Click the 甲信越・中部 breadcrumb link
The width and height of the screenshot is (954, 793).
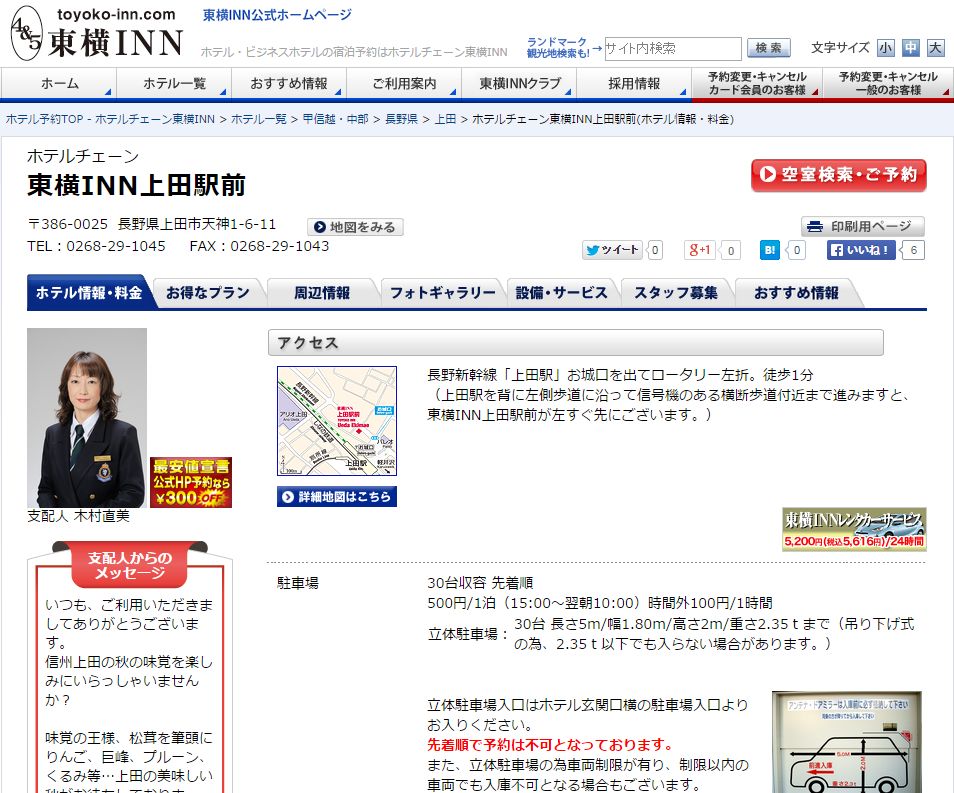(x=336, y=119)
